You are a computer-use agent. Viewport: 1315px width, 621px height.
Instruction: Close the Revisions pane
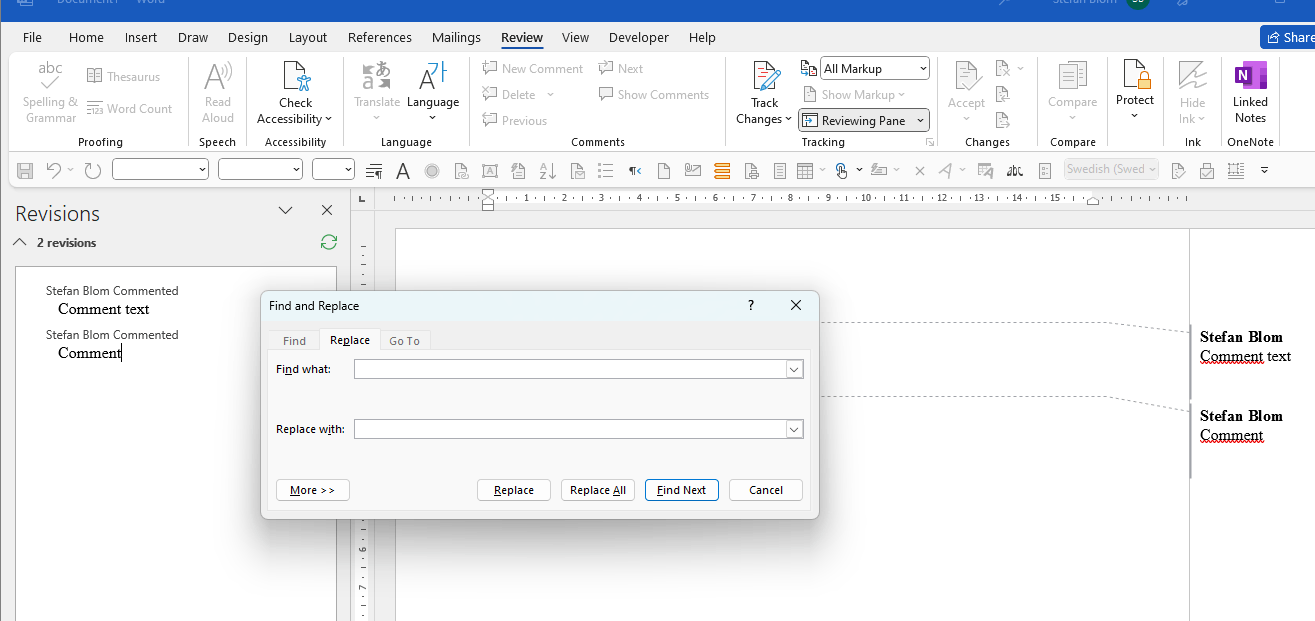pyautogui.click(x=327, y=211)
